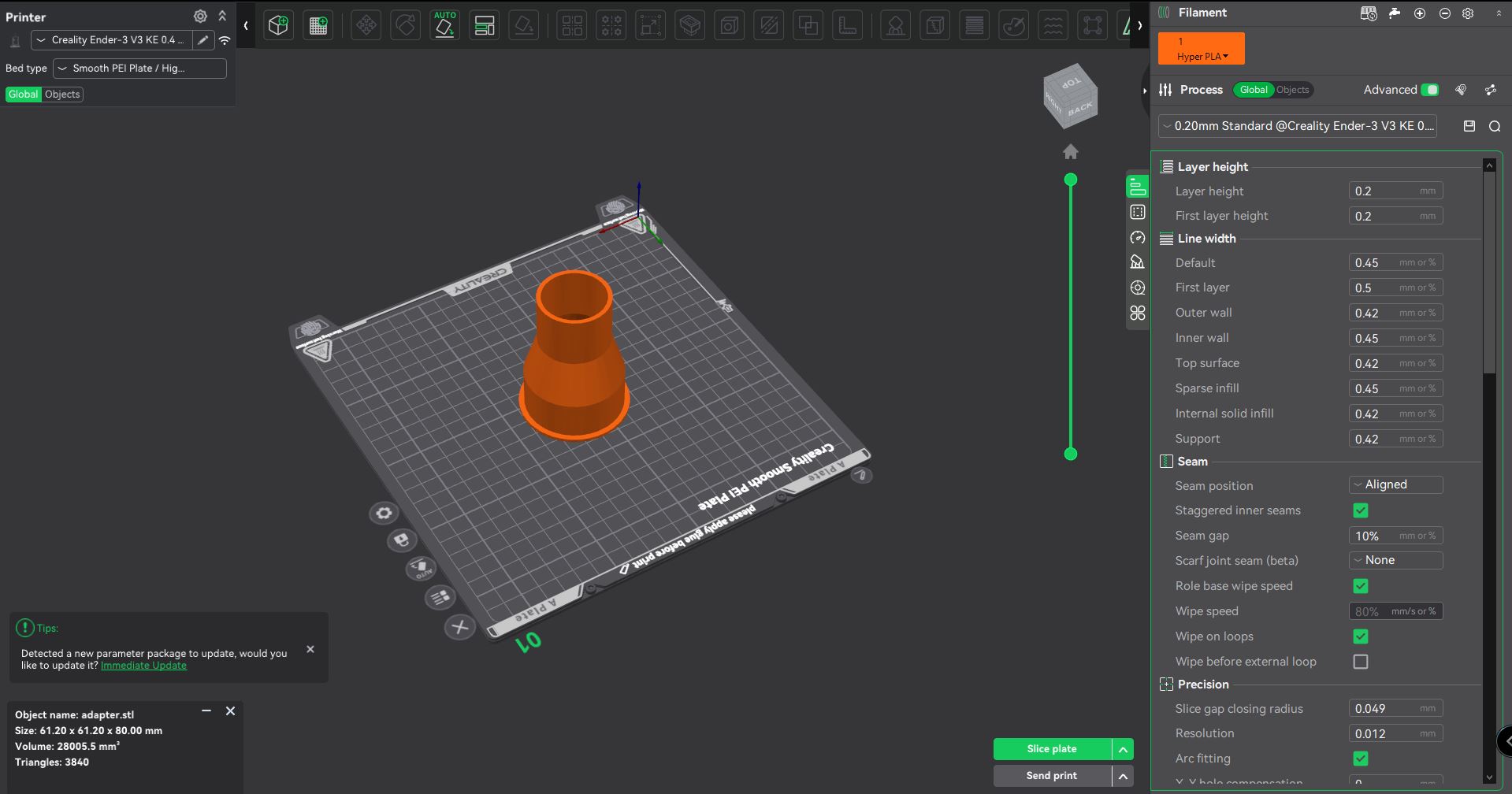This screenshot has height=794, width=1512.
Task: Toggle the Arc fitting checkbox
Action: tap(1361, 759)
